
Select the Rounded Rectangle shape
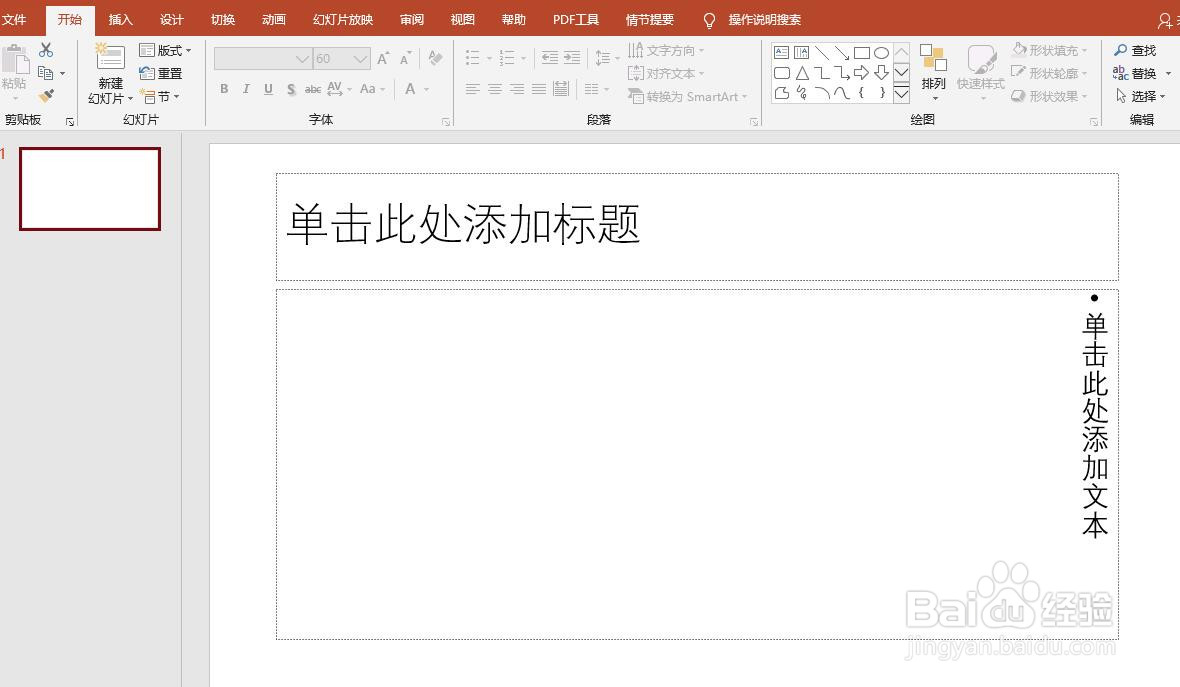[x=782, y=73]
